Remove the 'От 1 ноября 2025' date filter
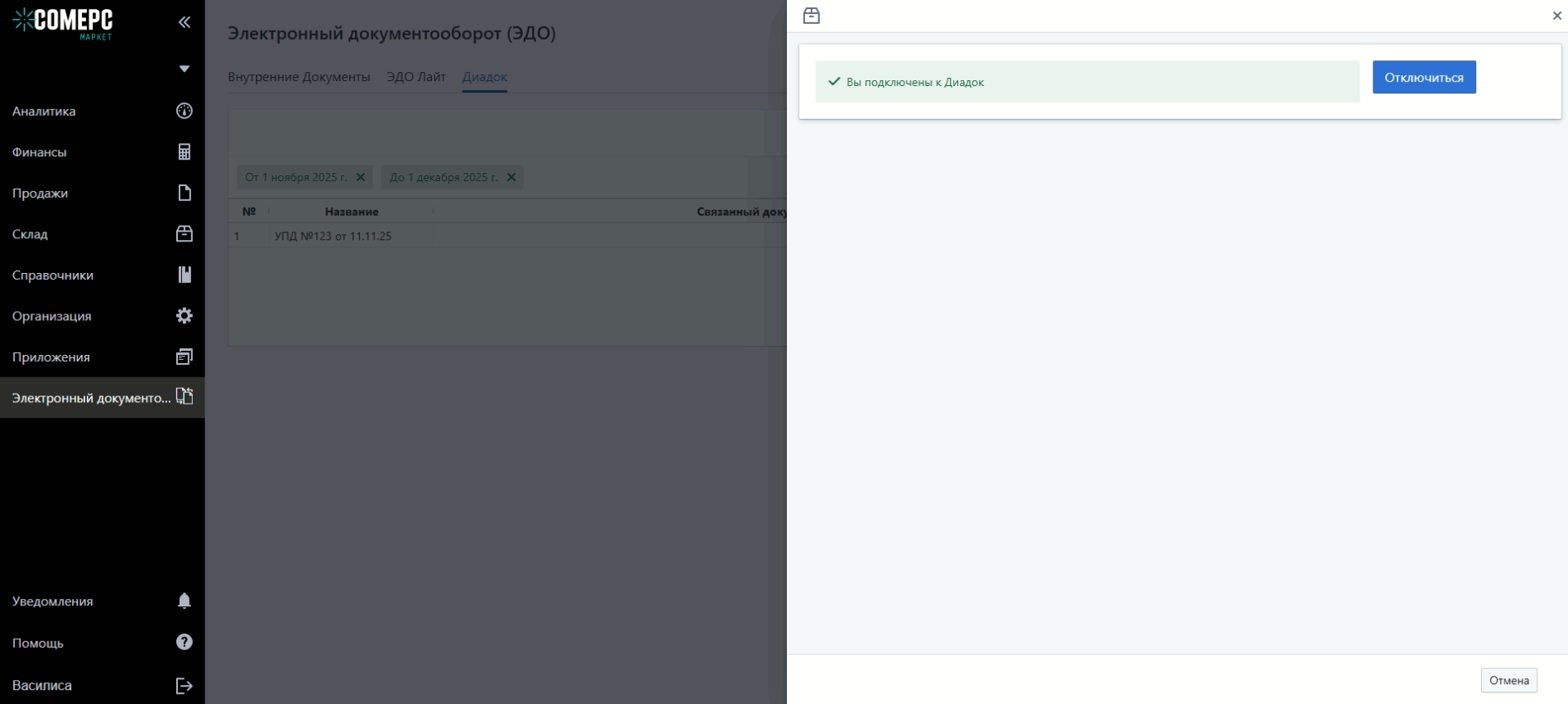Image resolution: width=1568 pixels, height=704 pixels. (360, 177)
